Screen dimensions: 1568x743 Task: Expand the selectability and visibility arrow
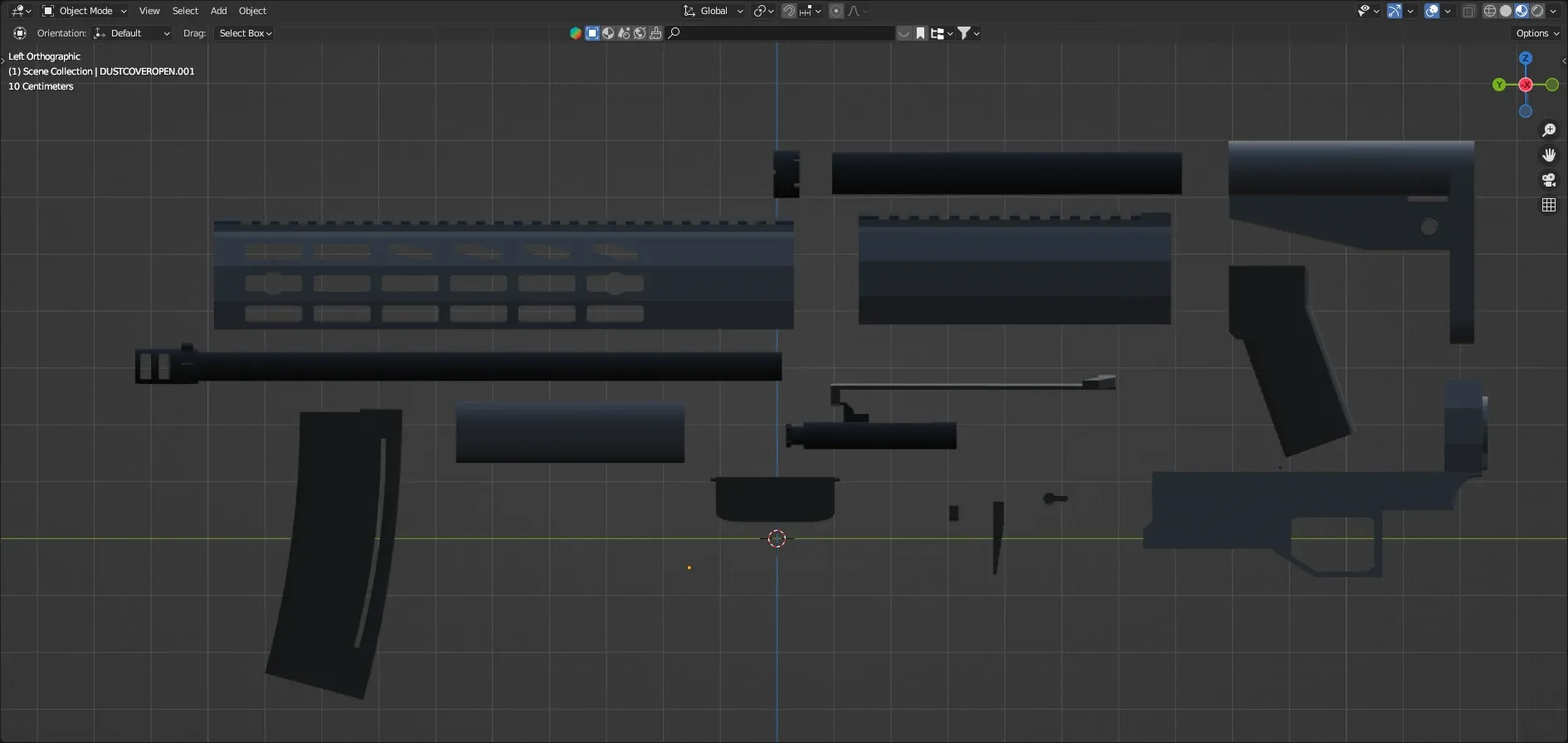(x=1376, y=11)
